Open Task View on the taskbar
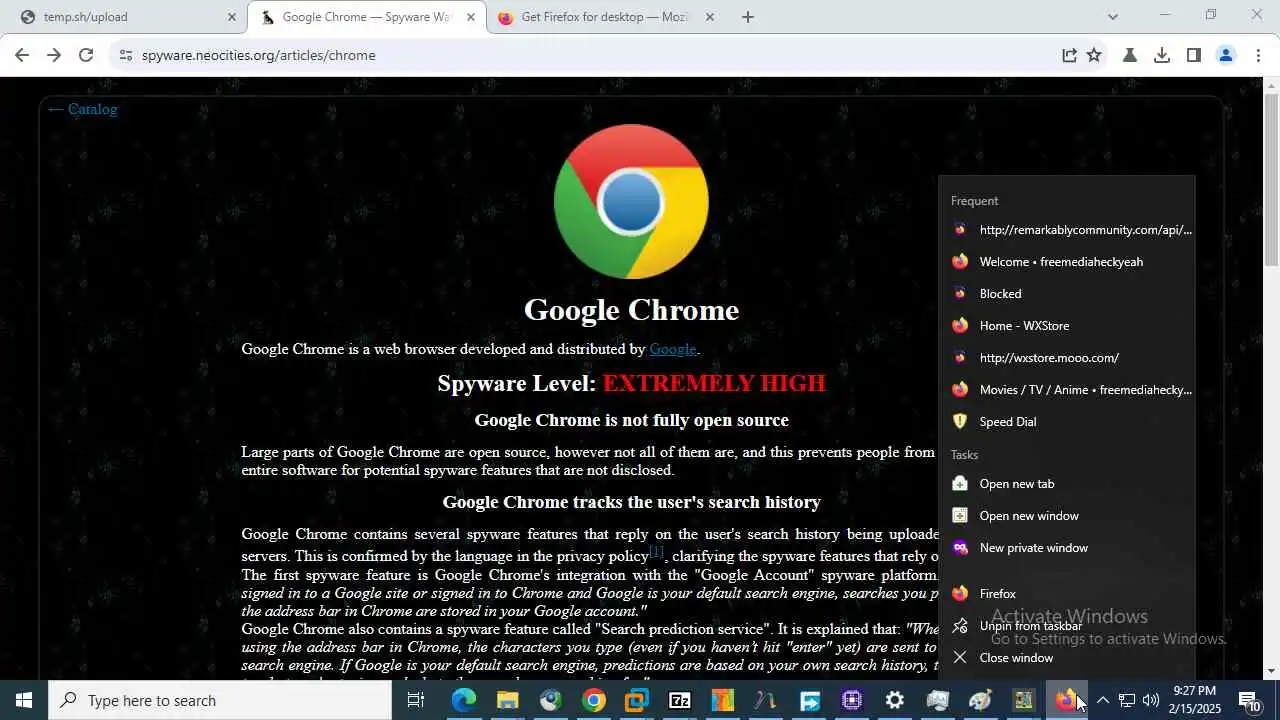The width and height of the screenshot is (1280, 720). click(x=416, y=700)
